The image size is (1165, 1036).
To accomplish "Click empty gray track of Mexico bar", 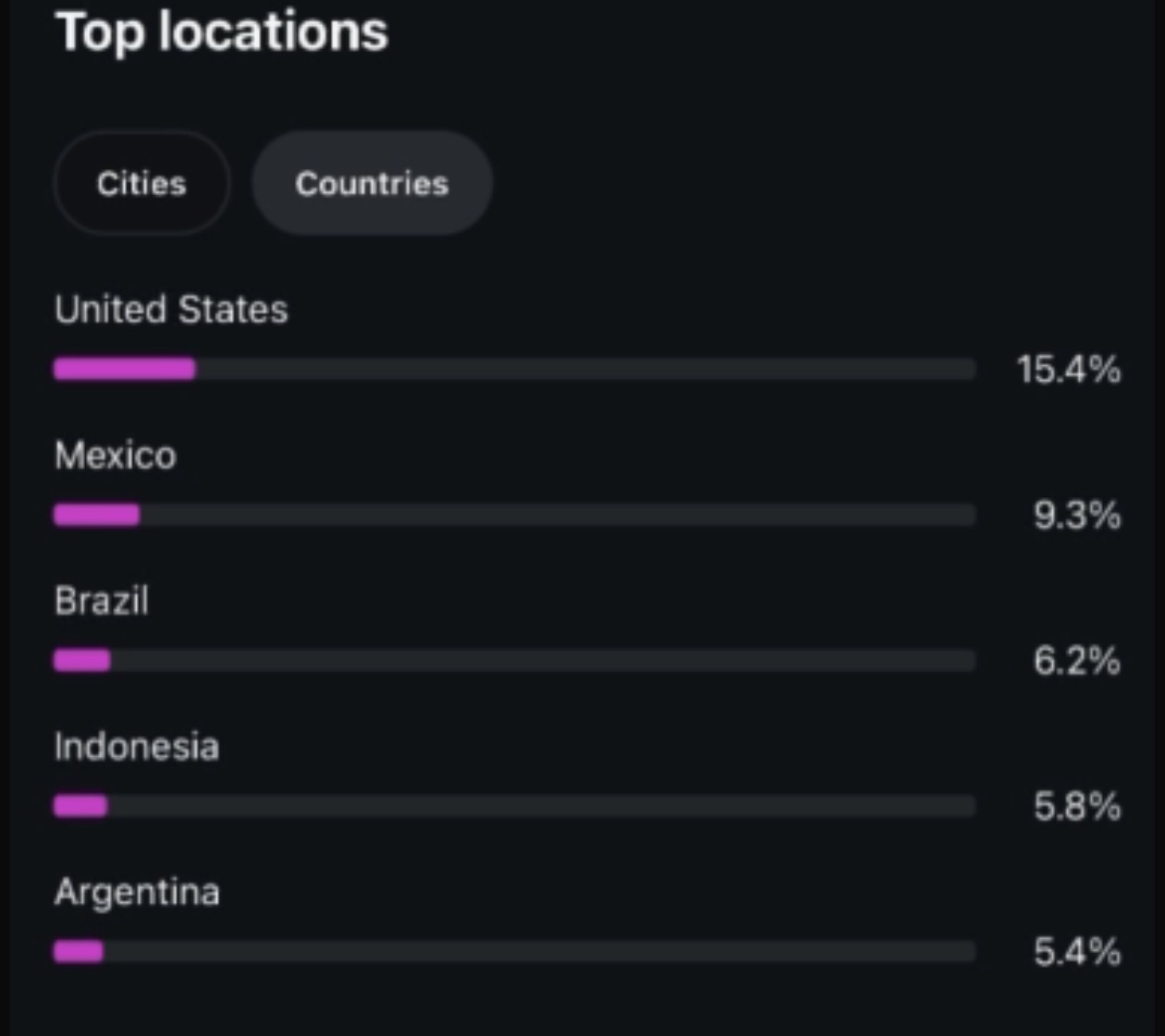I will pos(557,515).
